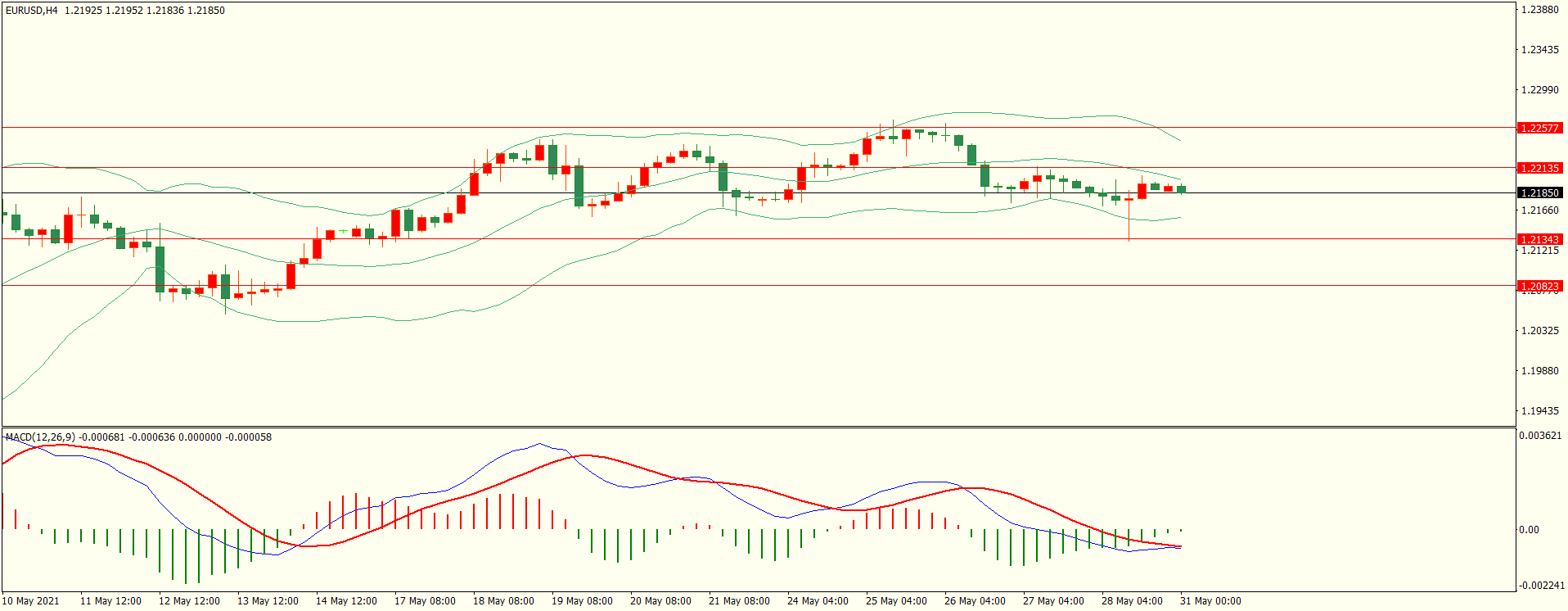1568x611 pixels.
Task: Click the EURUSD,H4 chart title text
Action: (x=31, y=11)
